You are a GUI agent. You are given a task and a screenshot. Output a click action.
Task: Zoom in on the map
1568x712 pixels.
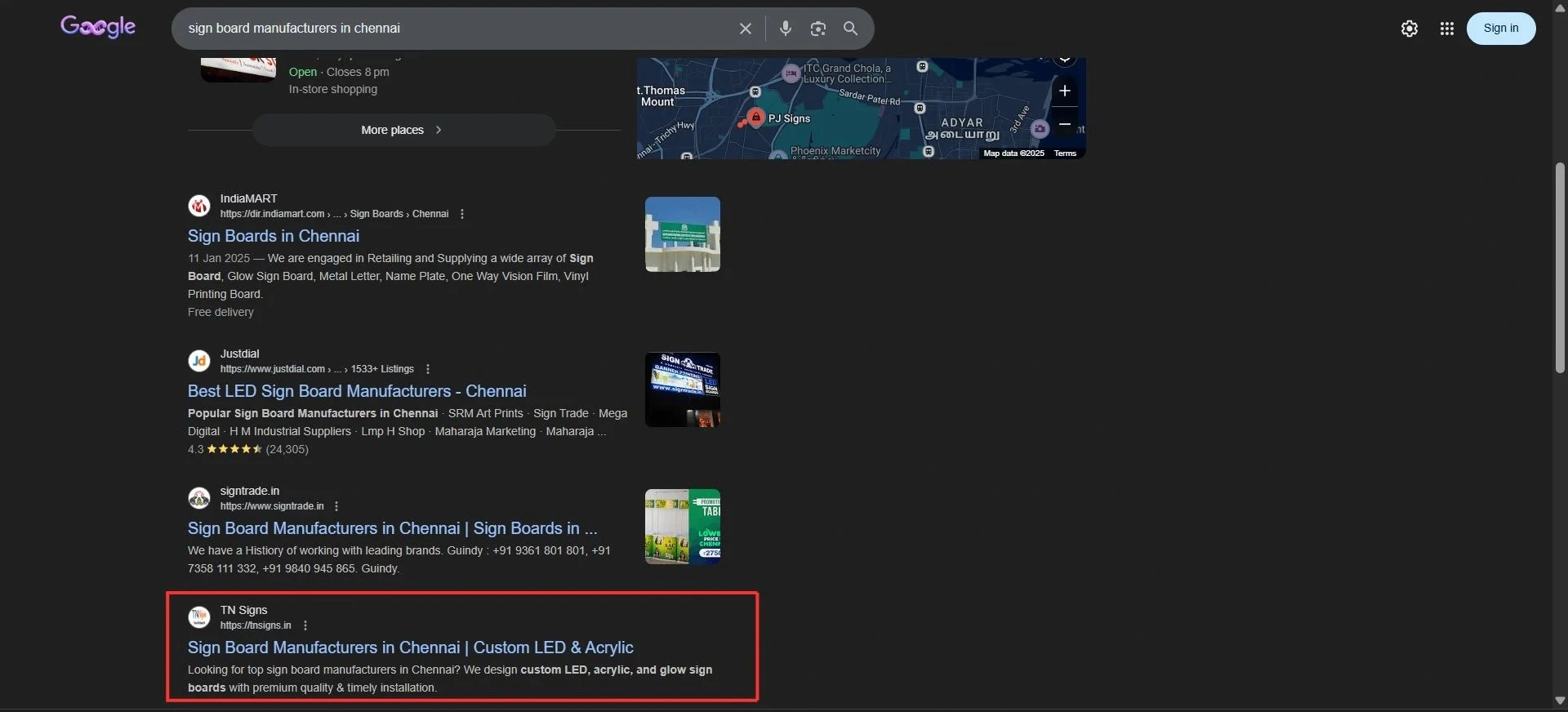(x=1064, y=91)
